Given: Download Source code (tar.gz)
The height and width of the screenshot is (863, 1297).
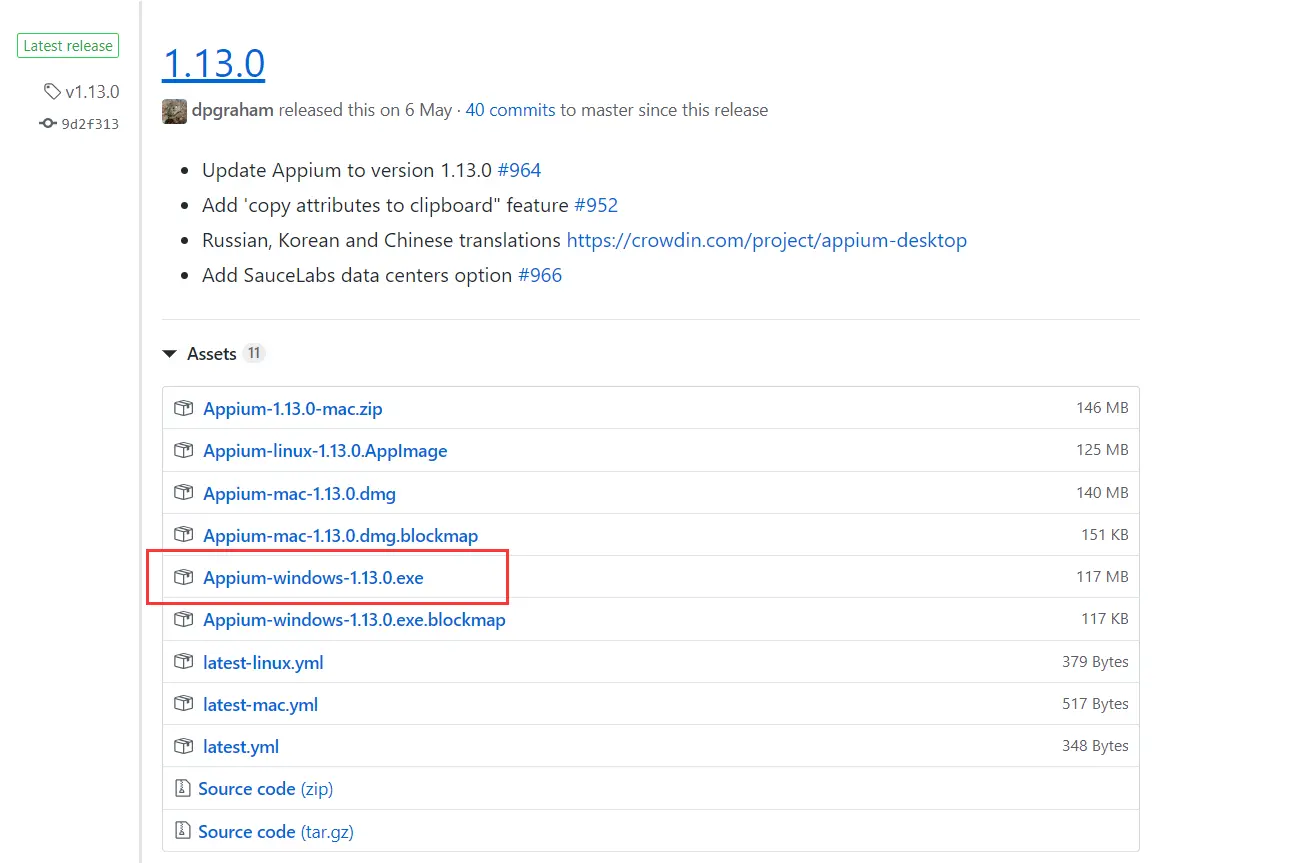Looking at the screenshot, I should (276, 831).
